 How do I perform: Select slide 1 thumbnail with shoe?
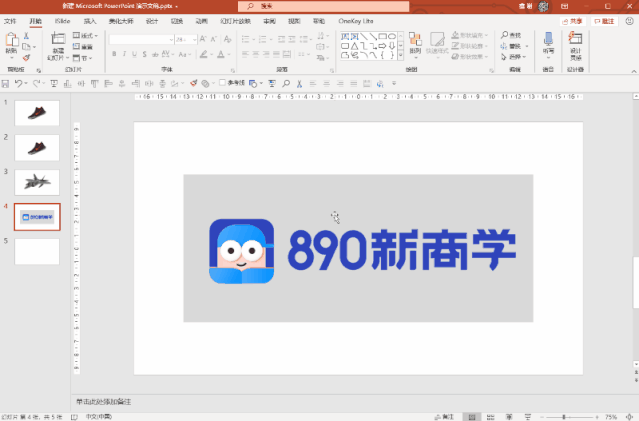point(37,113)
